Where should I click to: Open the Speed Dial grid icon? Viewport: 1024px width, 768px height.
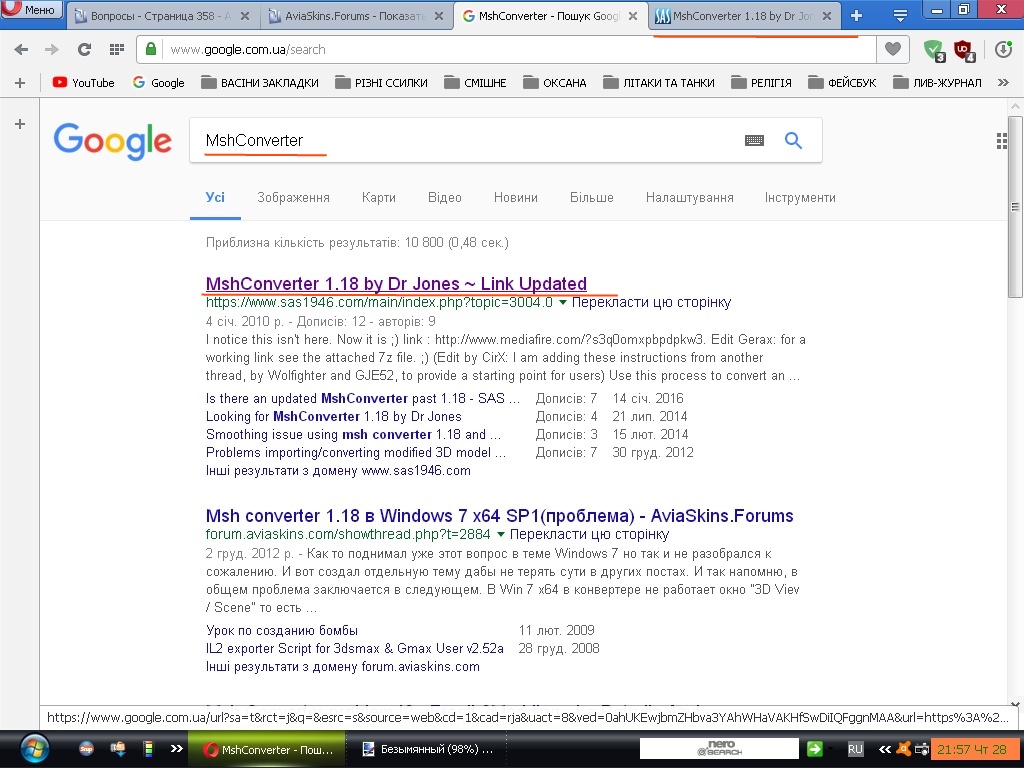pos(117,49)
